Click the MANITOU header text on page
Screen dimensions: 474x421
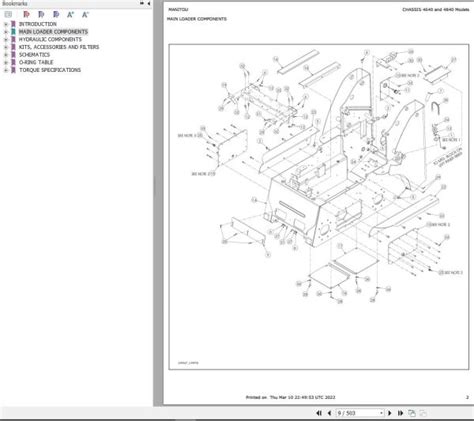click(178, 9)
